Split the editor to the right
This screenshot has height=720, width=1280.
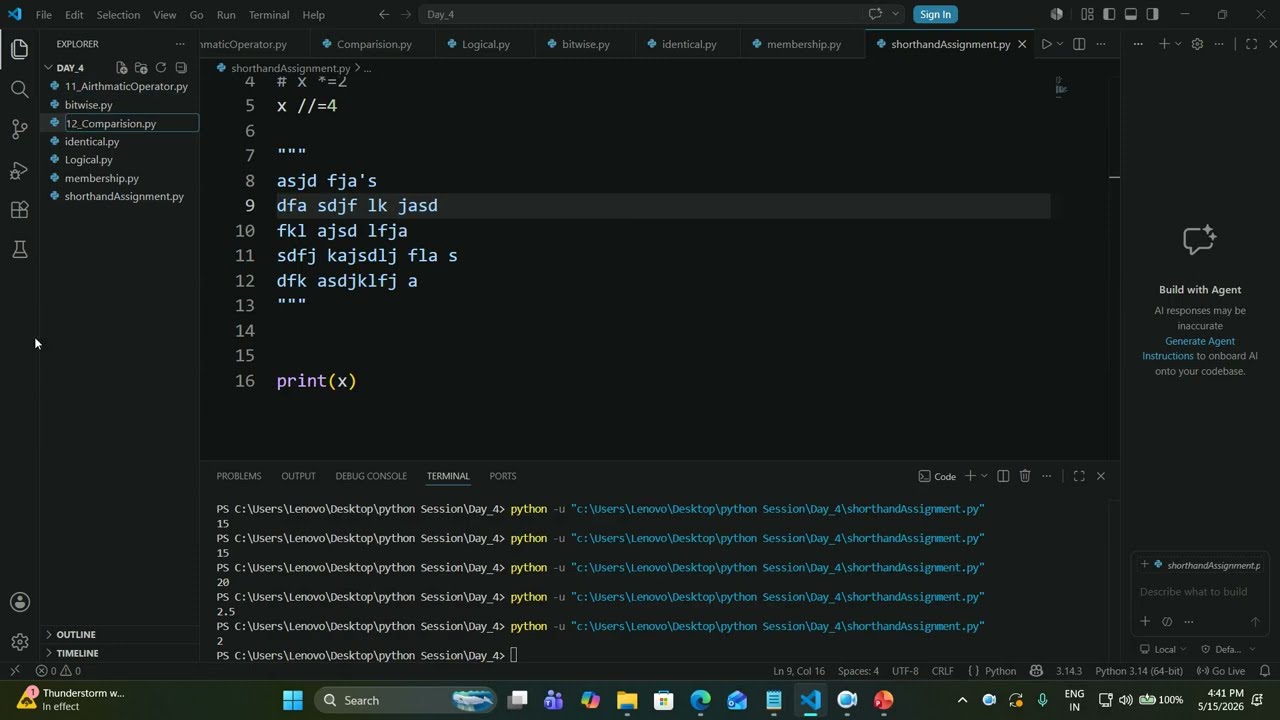pyautogui.click(x=1079, y=44)
